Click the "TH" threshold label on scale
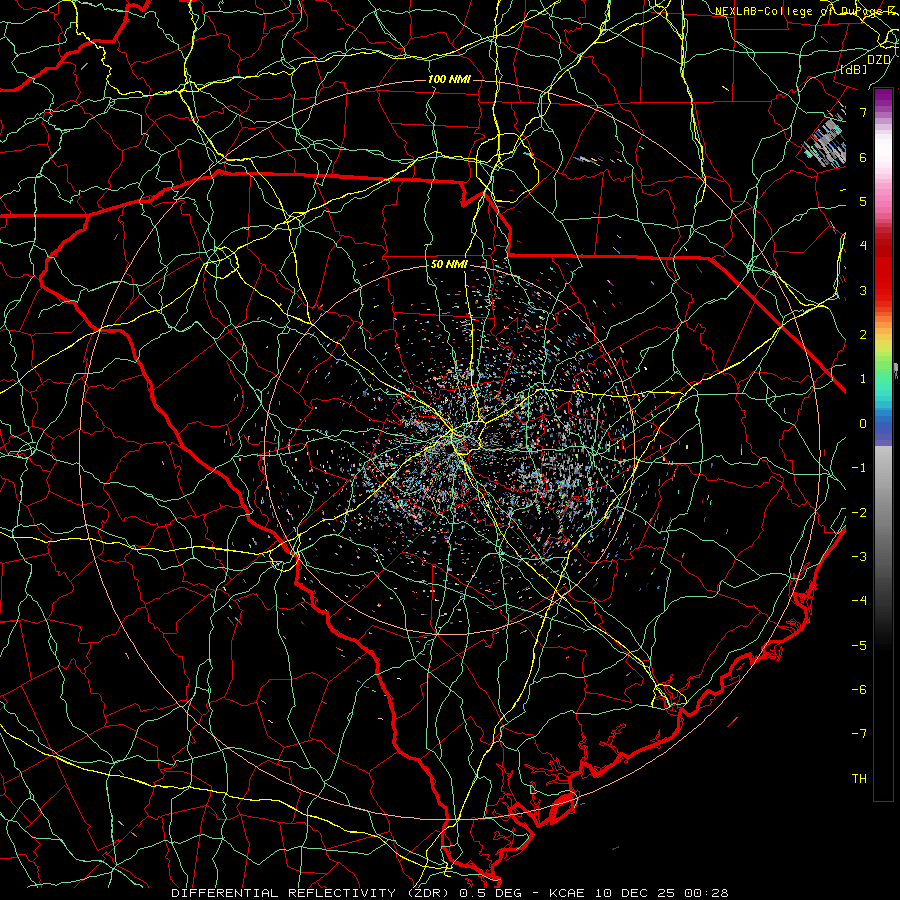900x900 pixels. coord(859,779)
